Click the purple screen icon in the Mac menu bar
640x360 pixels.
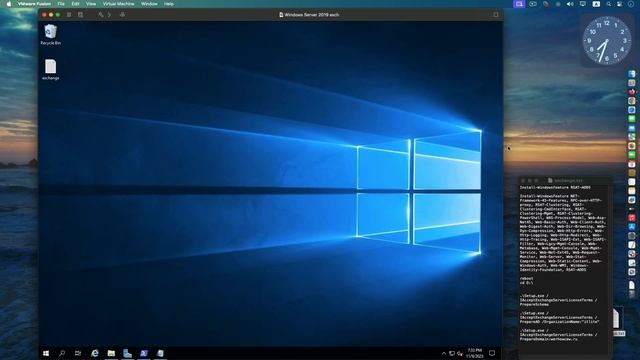pyautogui.click(x=519, y=4)
